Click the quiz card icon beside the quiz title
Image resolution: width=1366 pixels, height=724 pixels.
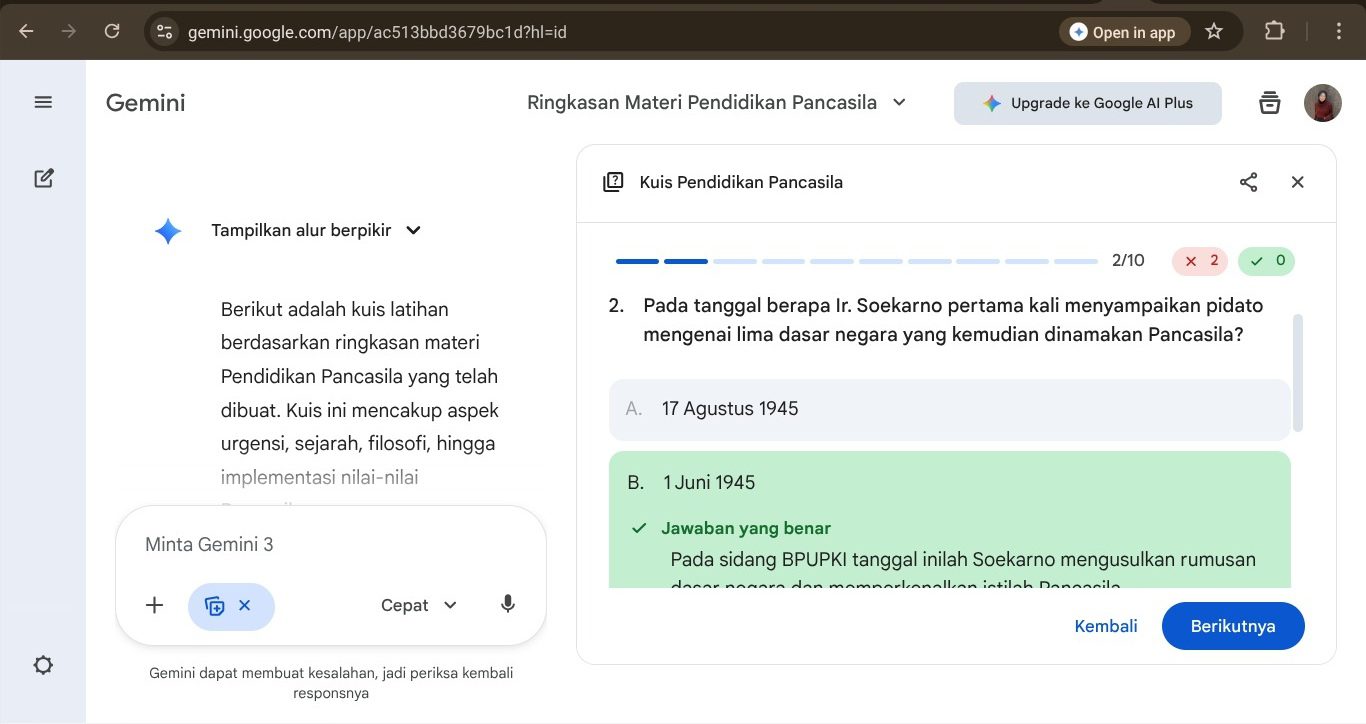(x=613, y=182)
